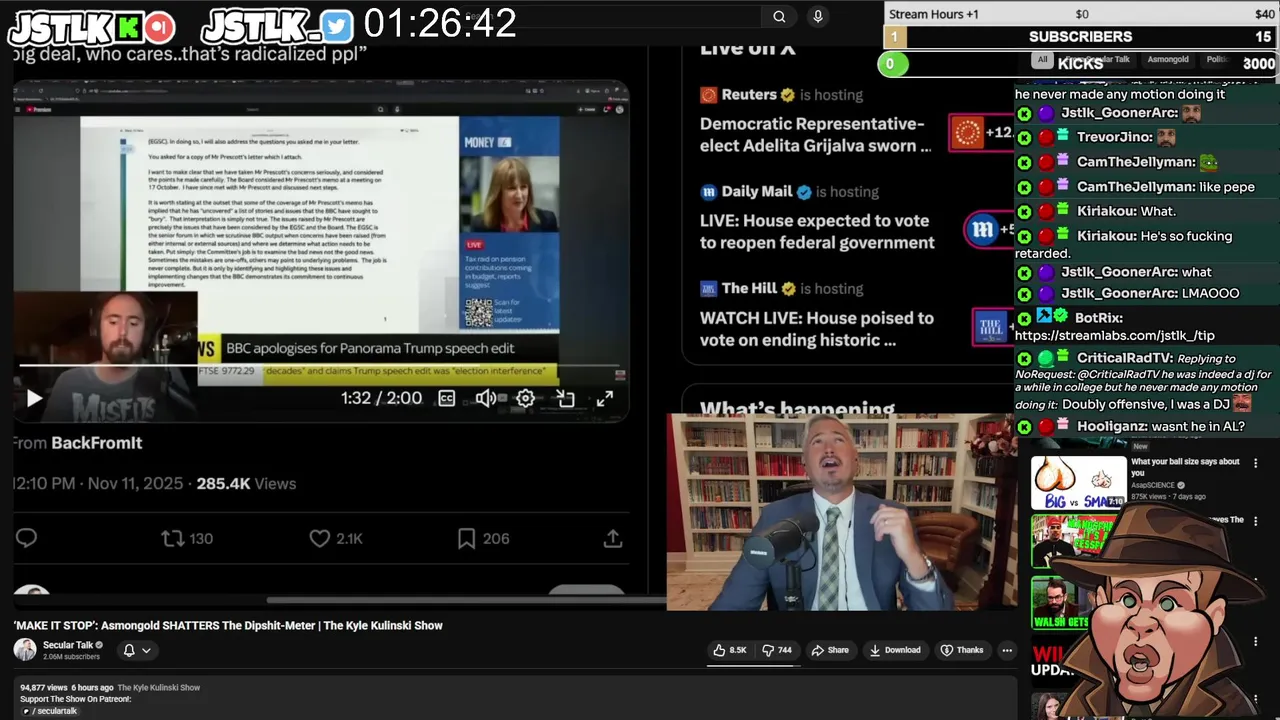Like the tweet with 2.1K likes
Viewport: 1280px width, 720px height.
point(335,538)
